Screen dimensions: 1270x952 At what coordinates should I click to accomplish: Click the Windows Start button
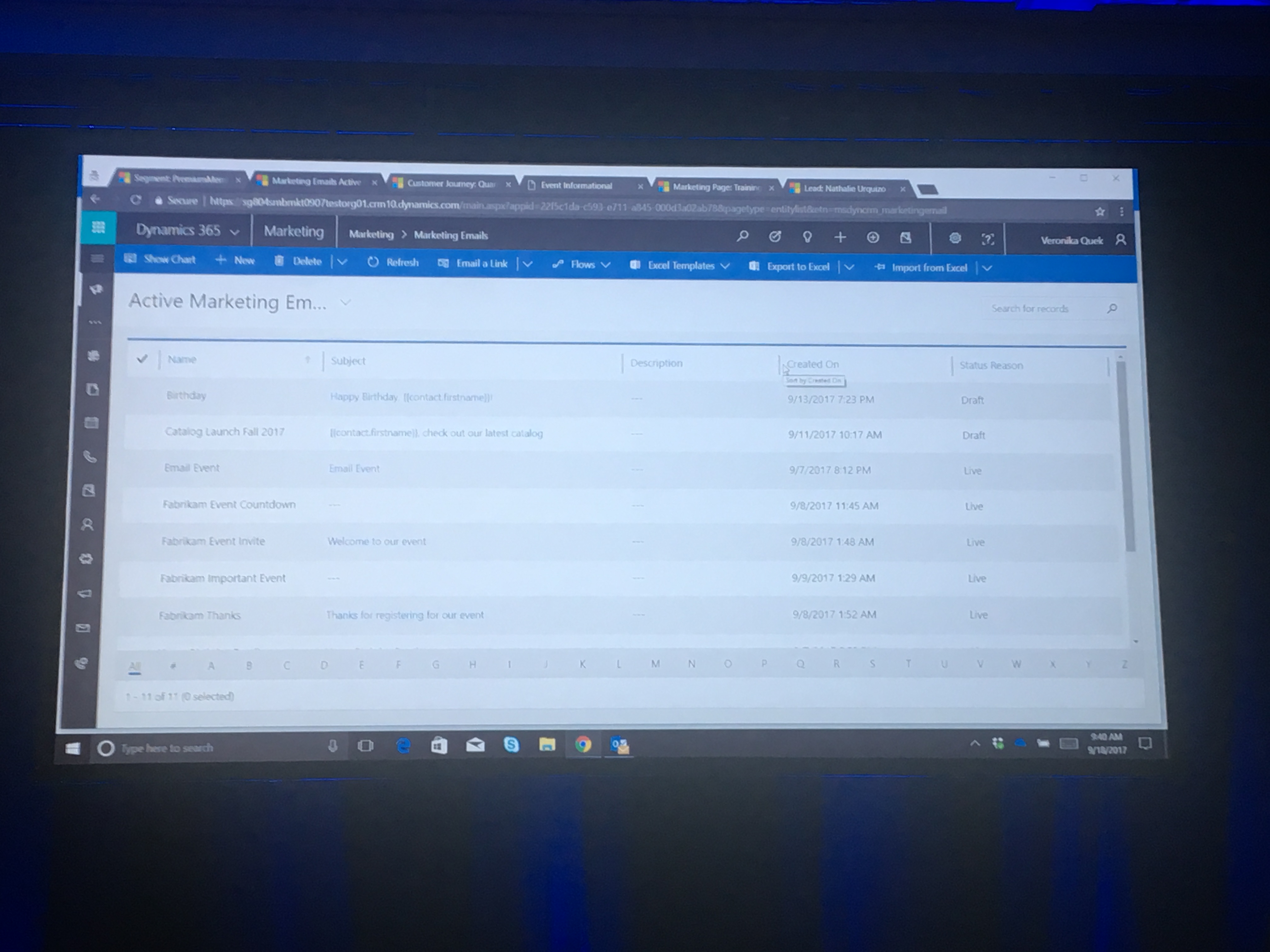click(x=73, y=748)
